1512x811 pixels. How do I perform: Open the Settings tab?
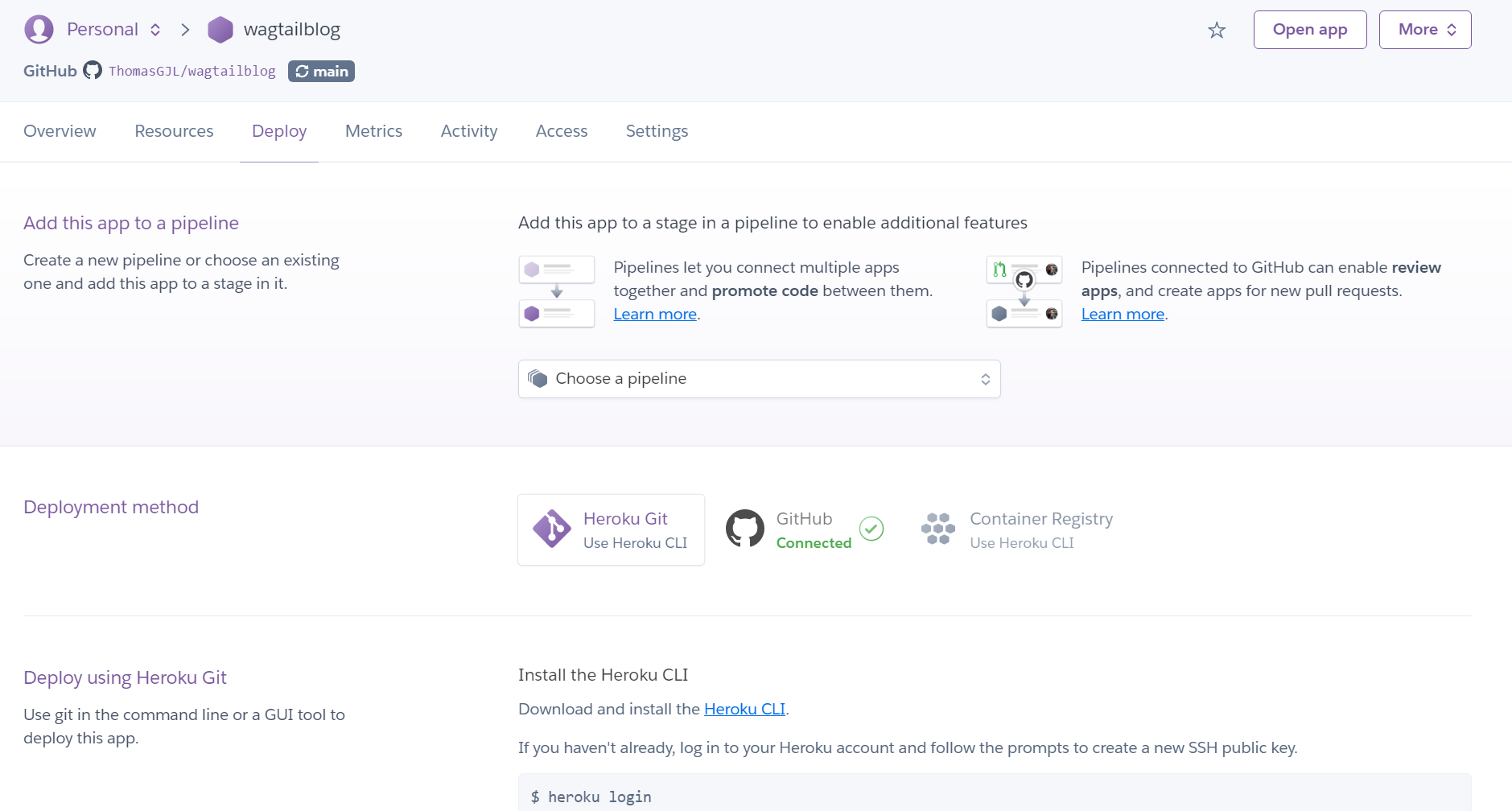(657, 131)
